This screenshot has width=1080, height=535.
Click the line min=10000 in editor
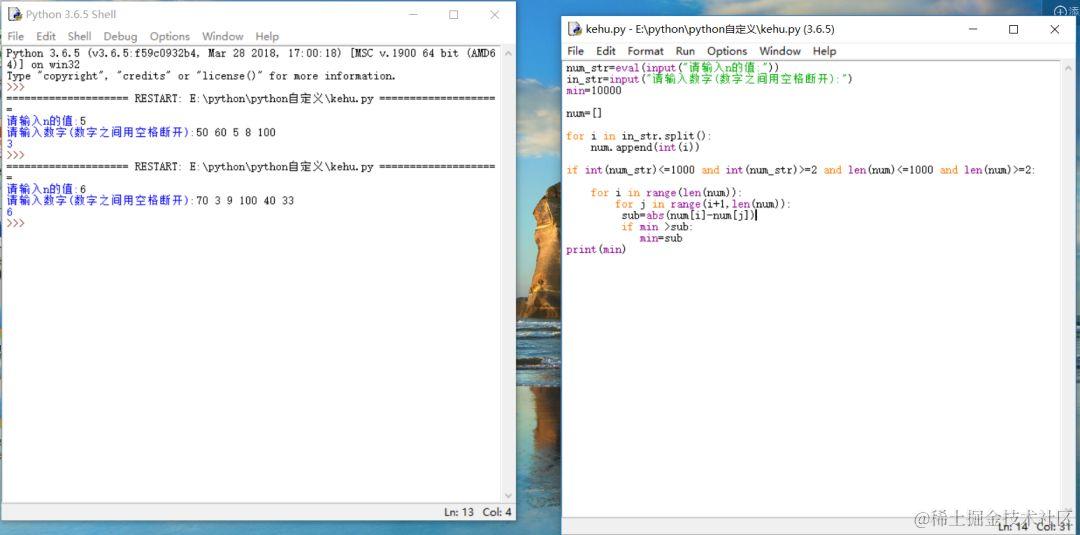(594, 91)
